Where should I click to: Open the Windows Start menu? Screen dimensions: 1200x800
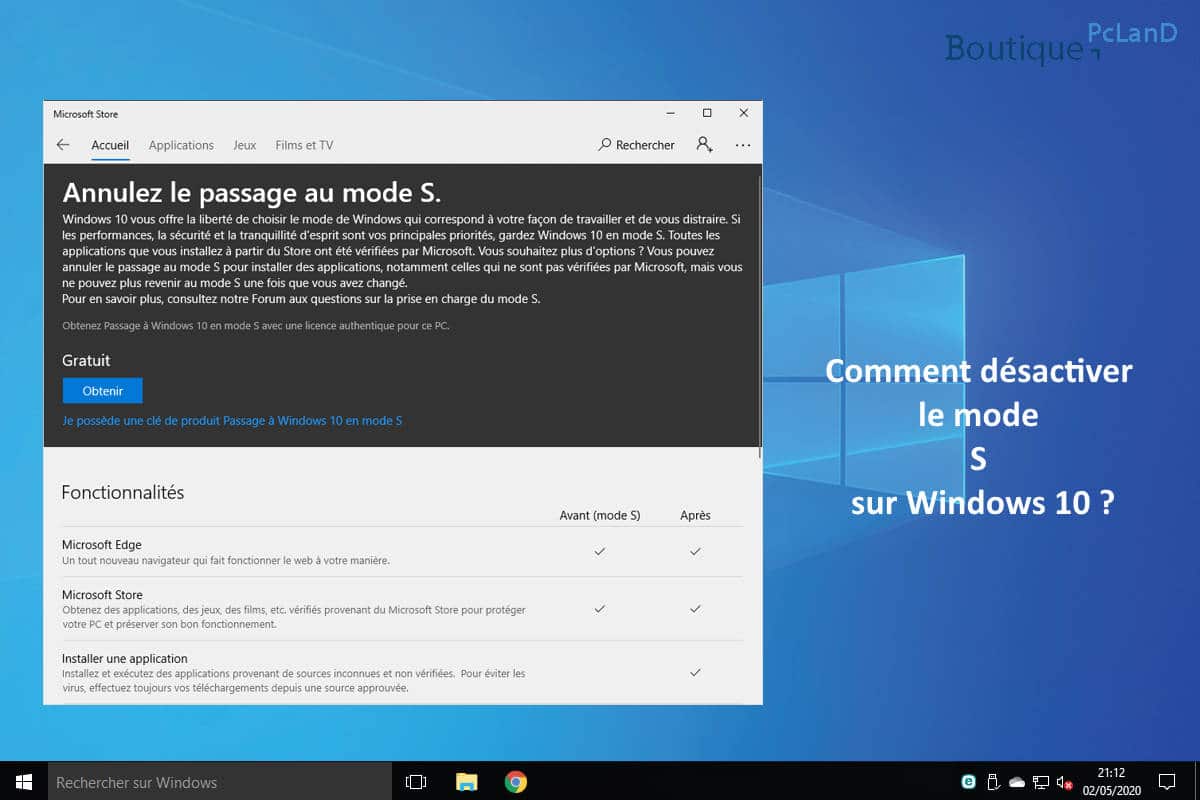[x=24, y=782]
